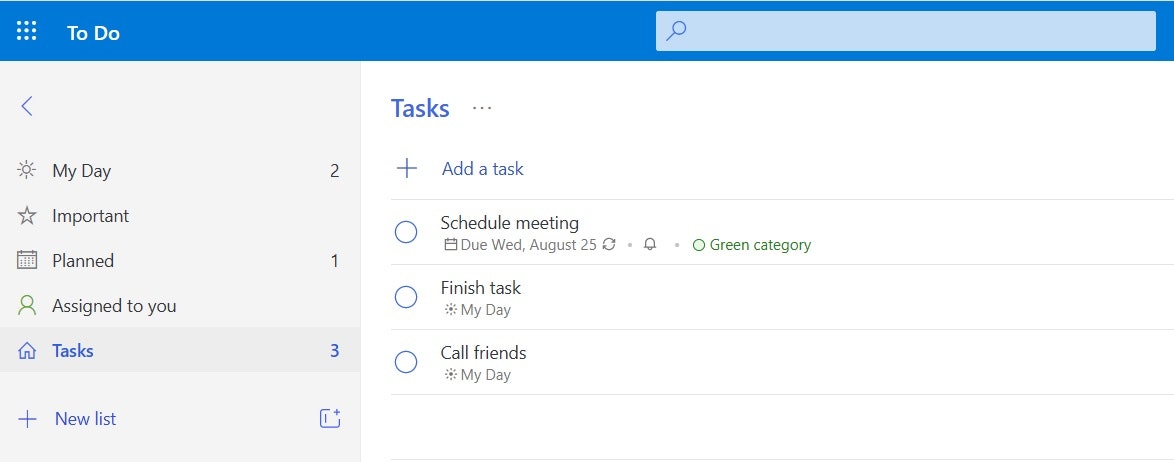1174x462 pixels.
Task: Click New list in the sidebar
Action: (85, 419)
